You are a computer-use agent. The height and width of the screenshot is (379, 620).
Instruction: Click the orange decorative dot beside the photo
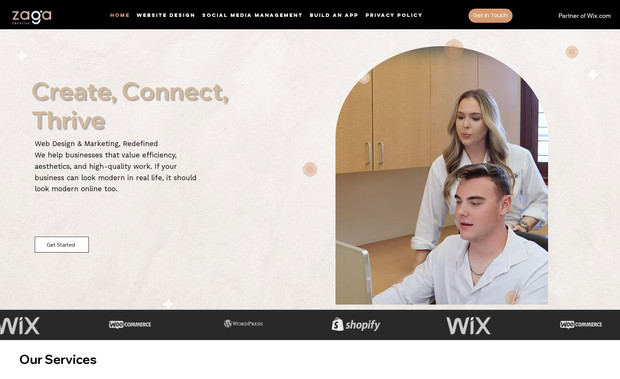[x=310, y=169]
